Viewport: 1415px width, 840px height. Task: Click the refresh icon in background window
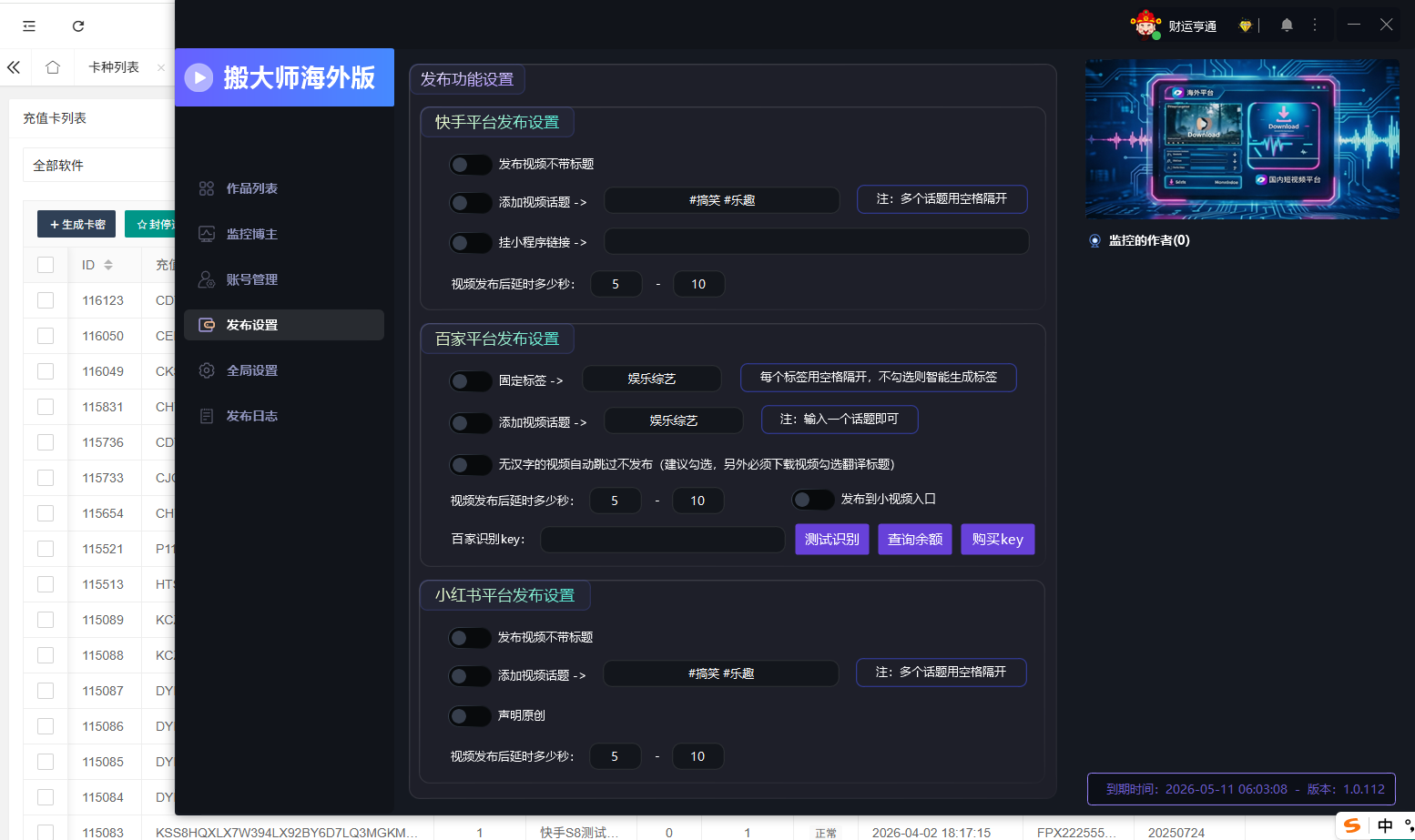pos(78,26)
